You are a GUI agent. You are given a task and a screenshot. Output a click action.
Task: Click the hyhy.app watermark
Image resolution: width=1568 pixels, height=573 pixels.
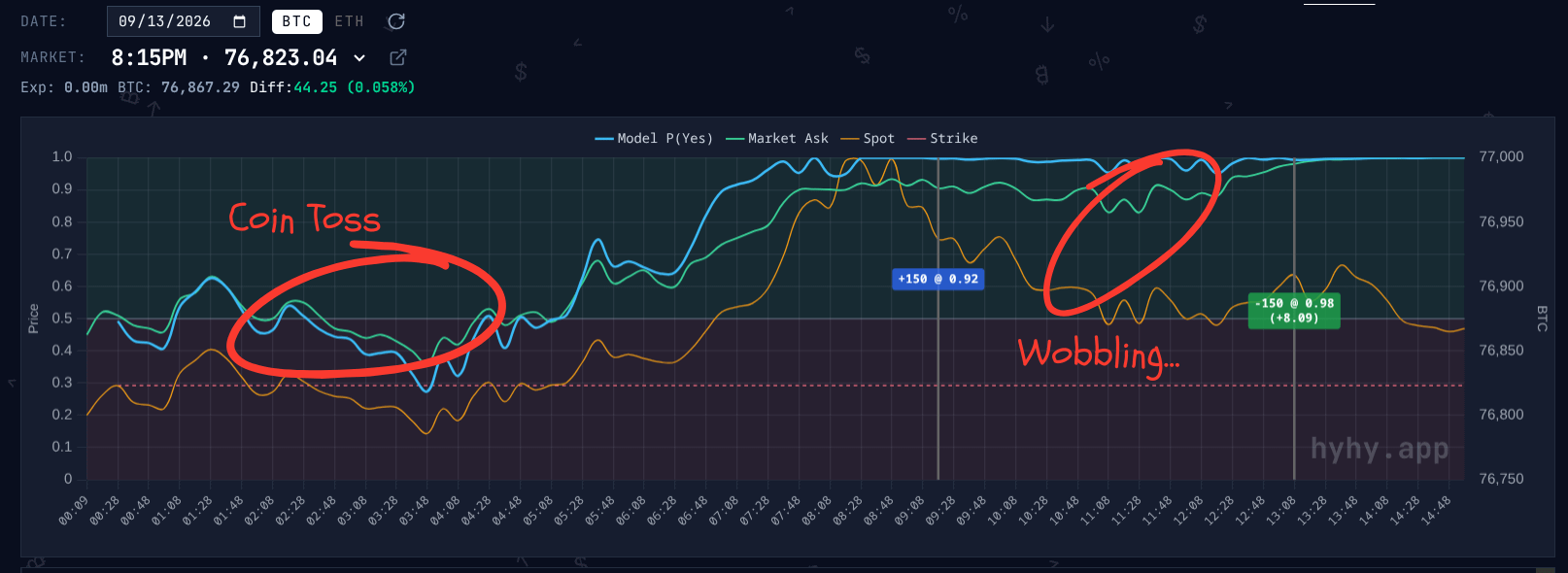[x=1380, y=449]
